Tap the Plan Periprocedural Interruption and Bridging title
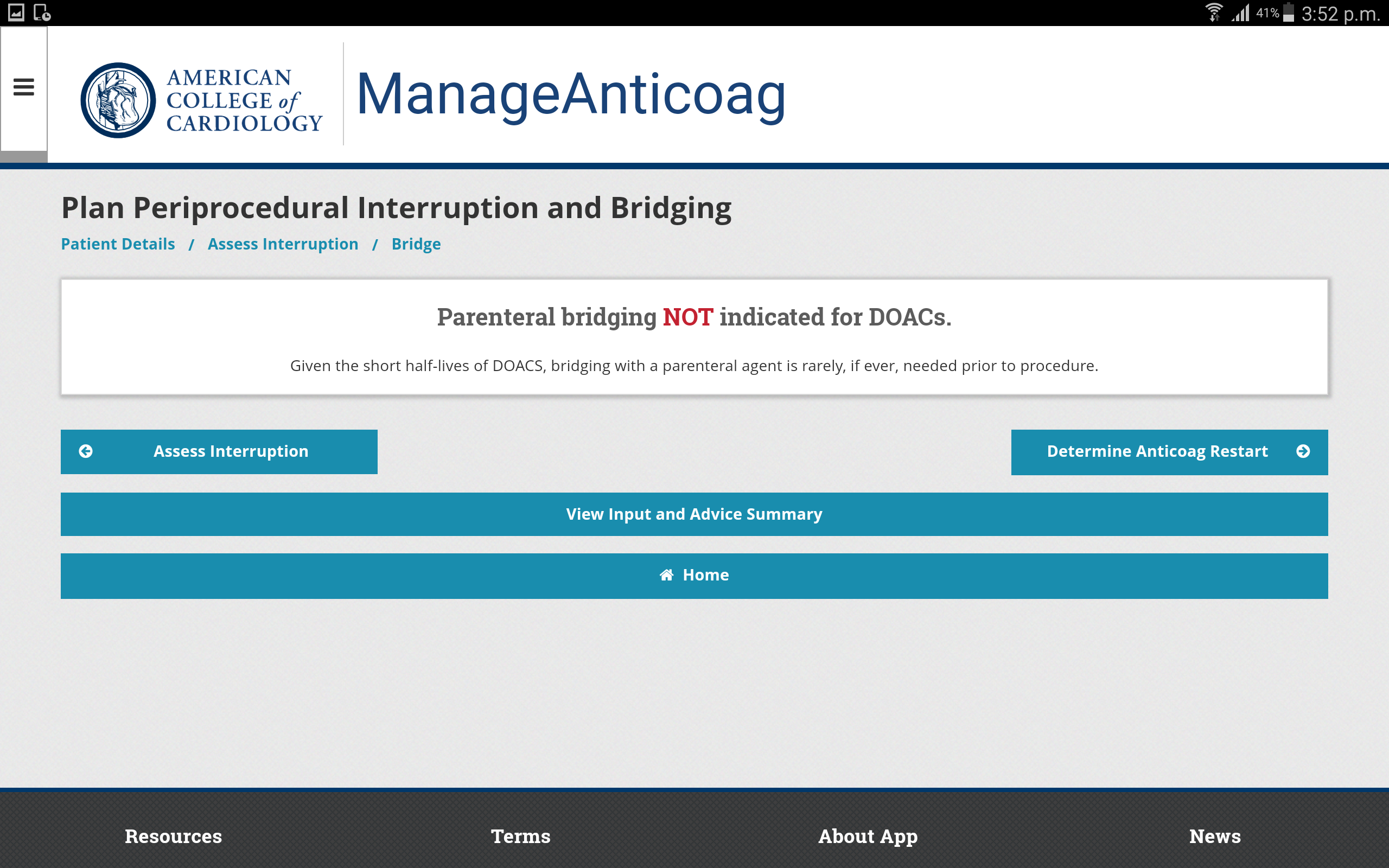This screenshot has height=868, width=1389. 397,208
